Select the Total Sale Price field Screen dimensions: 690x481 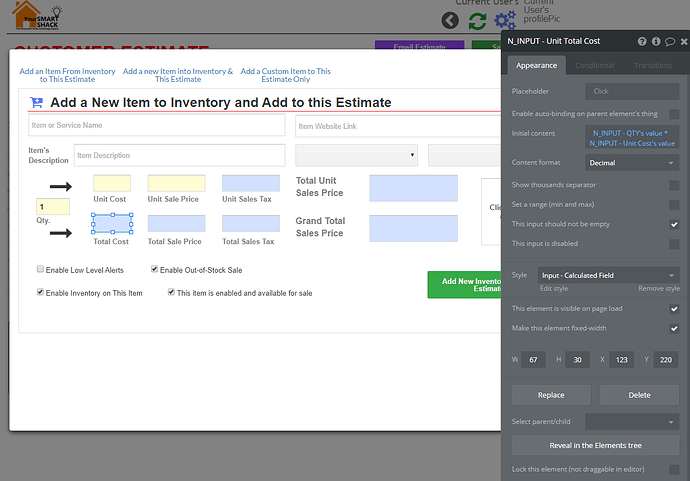[176, 224]
